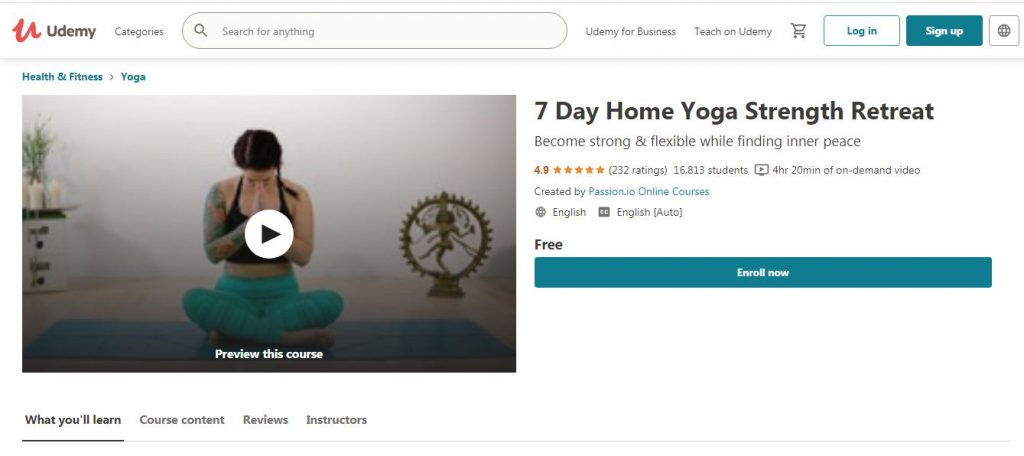
Task: Click the Udemy logo
Action: tap(54, 31)
